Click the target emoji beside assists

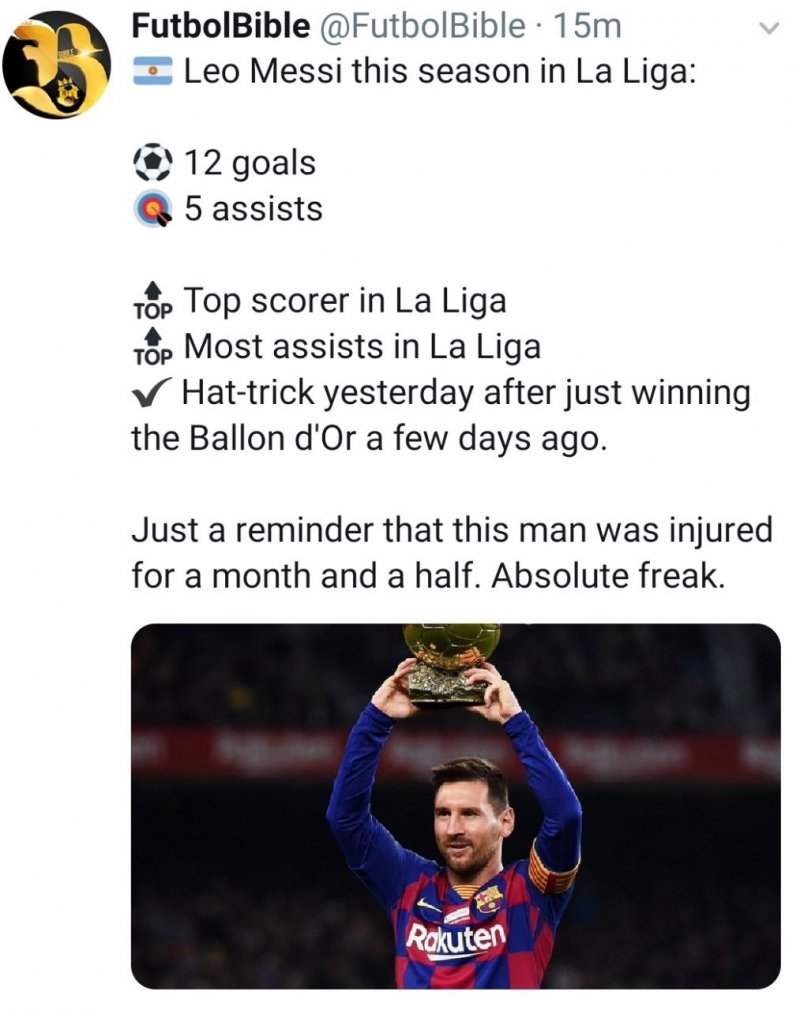pyautogui.click(x=153, y=209)
